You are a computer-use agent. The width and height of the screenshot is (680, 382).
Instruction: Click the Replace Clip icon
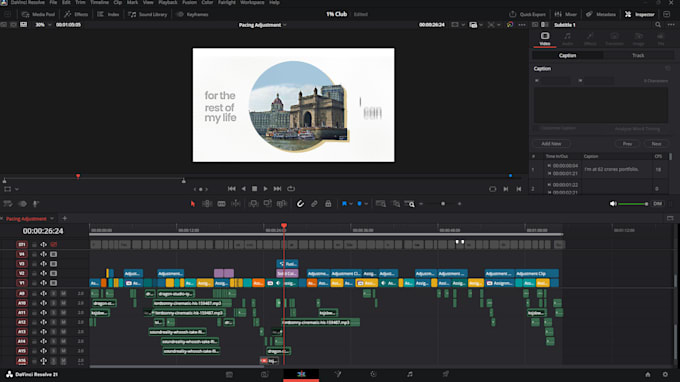point(282,204)
